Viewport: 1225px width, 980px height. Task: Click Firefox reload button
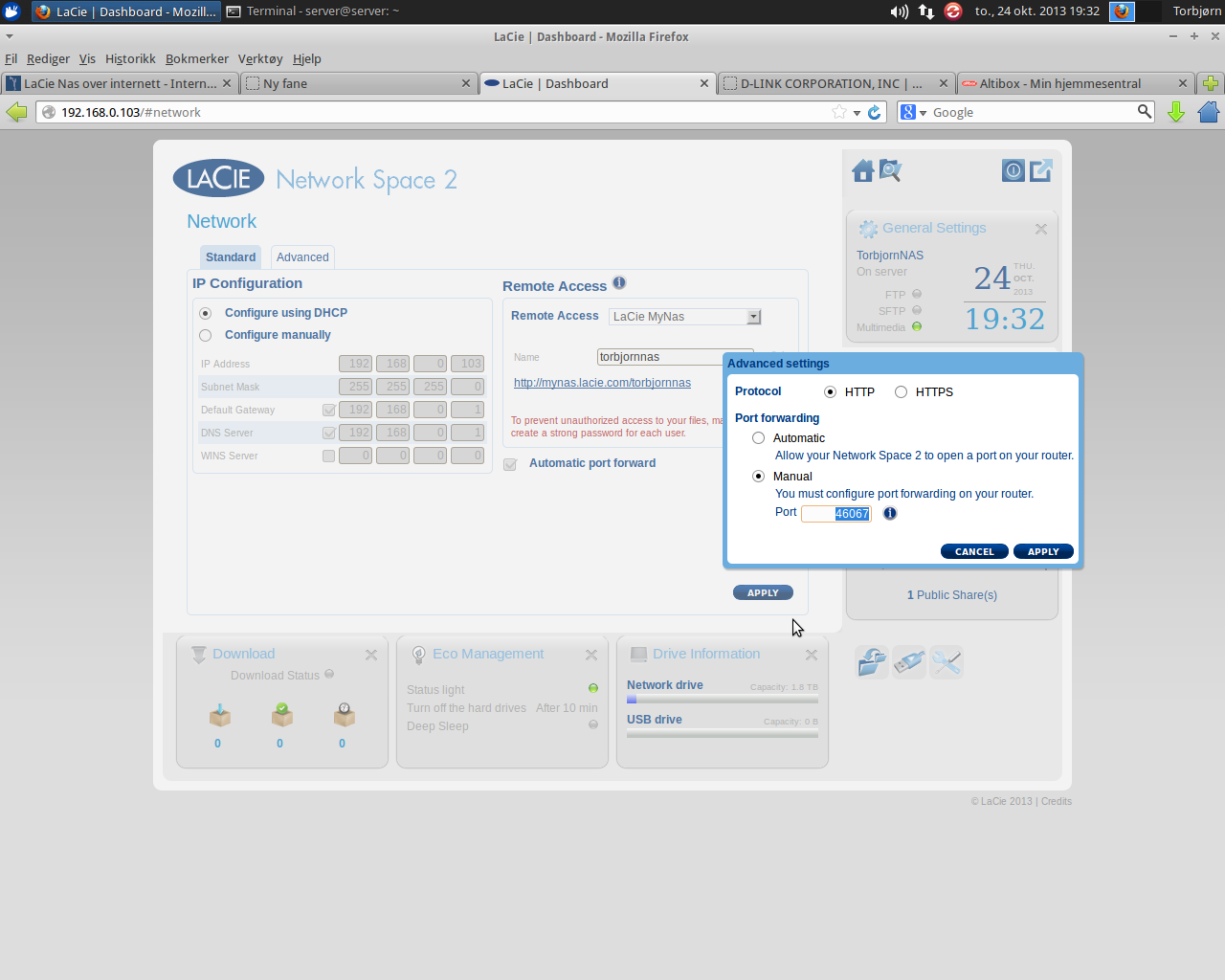click(875, 112)
